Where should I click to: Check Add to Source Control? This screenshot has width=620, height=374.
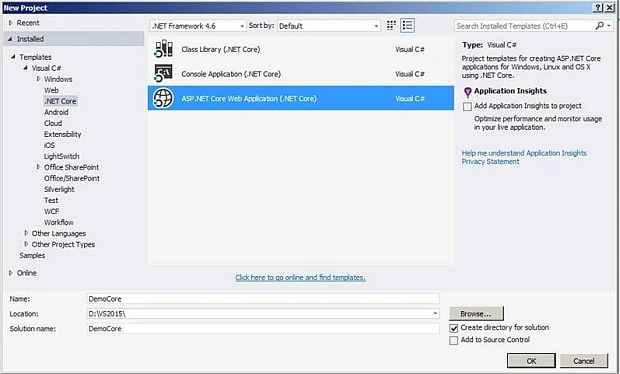point(454,340)
